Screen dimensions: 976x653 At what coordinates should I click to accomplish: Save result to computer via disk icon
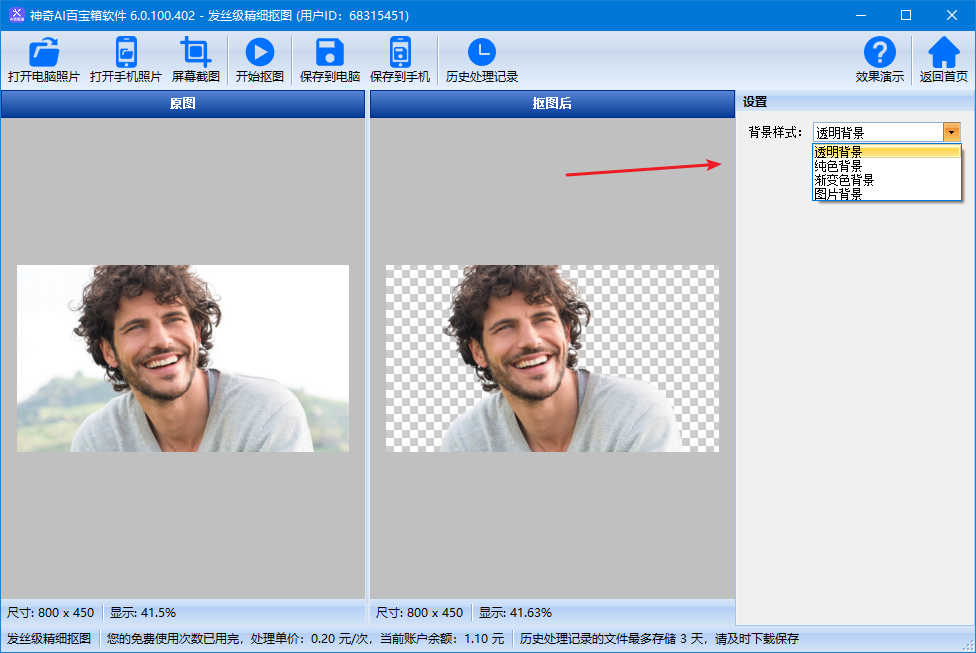pos(329,52)
